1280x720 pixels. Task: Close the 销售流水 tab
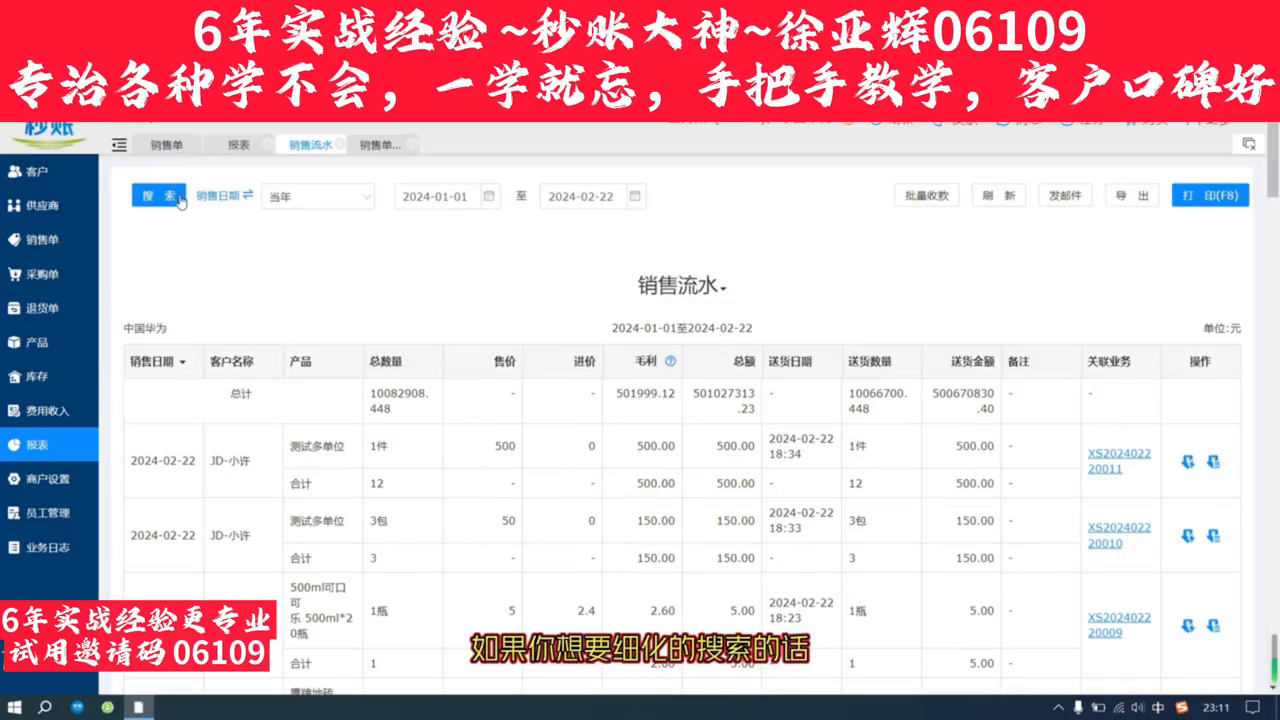[340, 144]
